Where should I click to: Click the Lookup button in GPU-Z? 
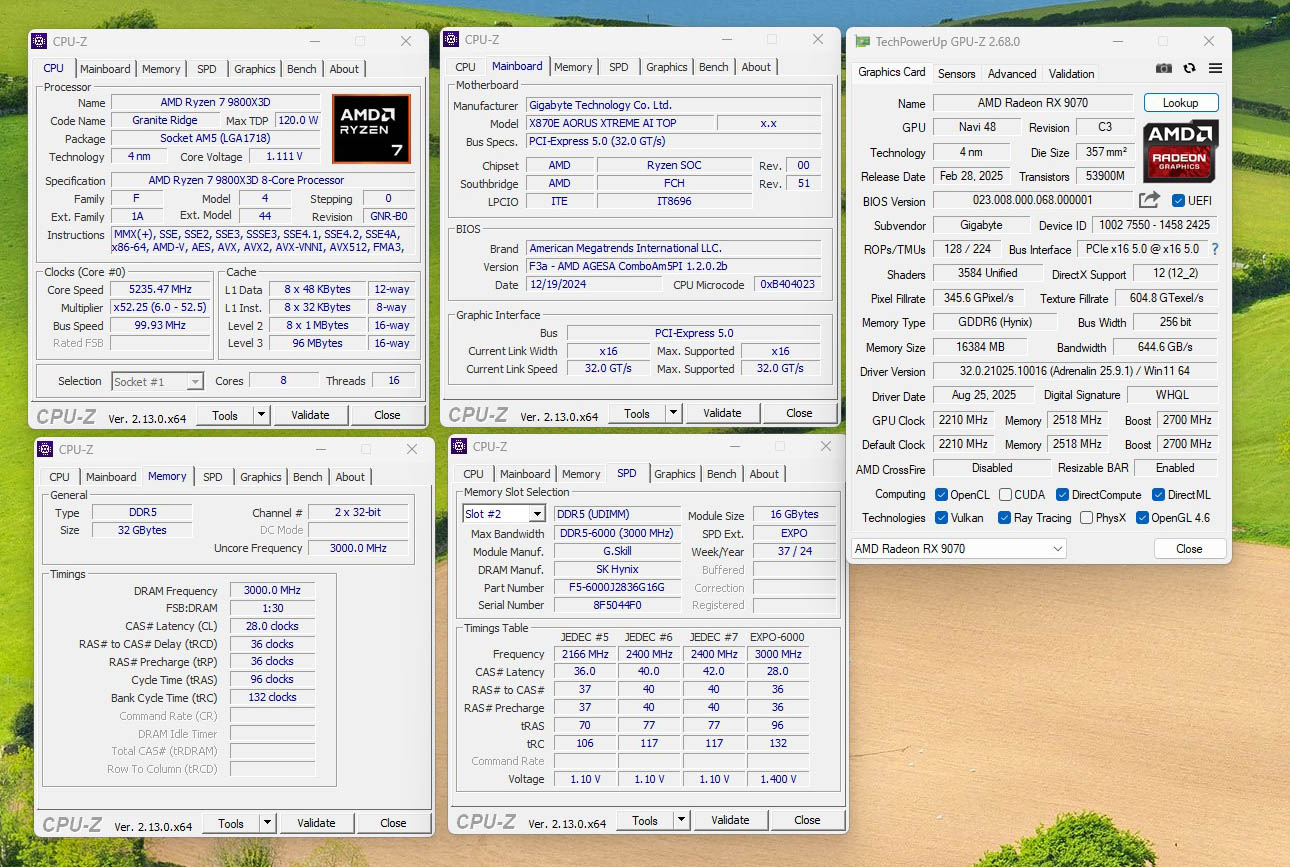1181,103
